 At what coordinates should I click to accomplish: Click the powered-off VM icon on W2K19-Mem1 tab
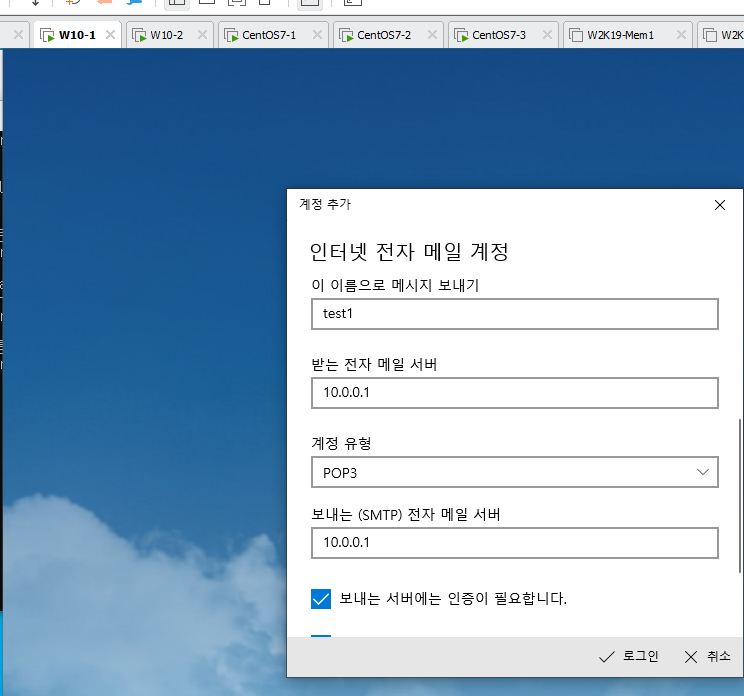576,35
